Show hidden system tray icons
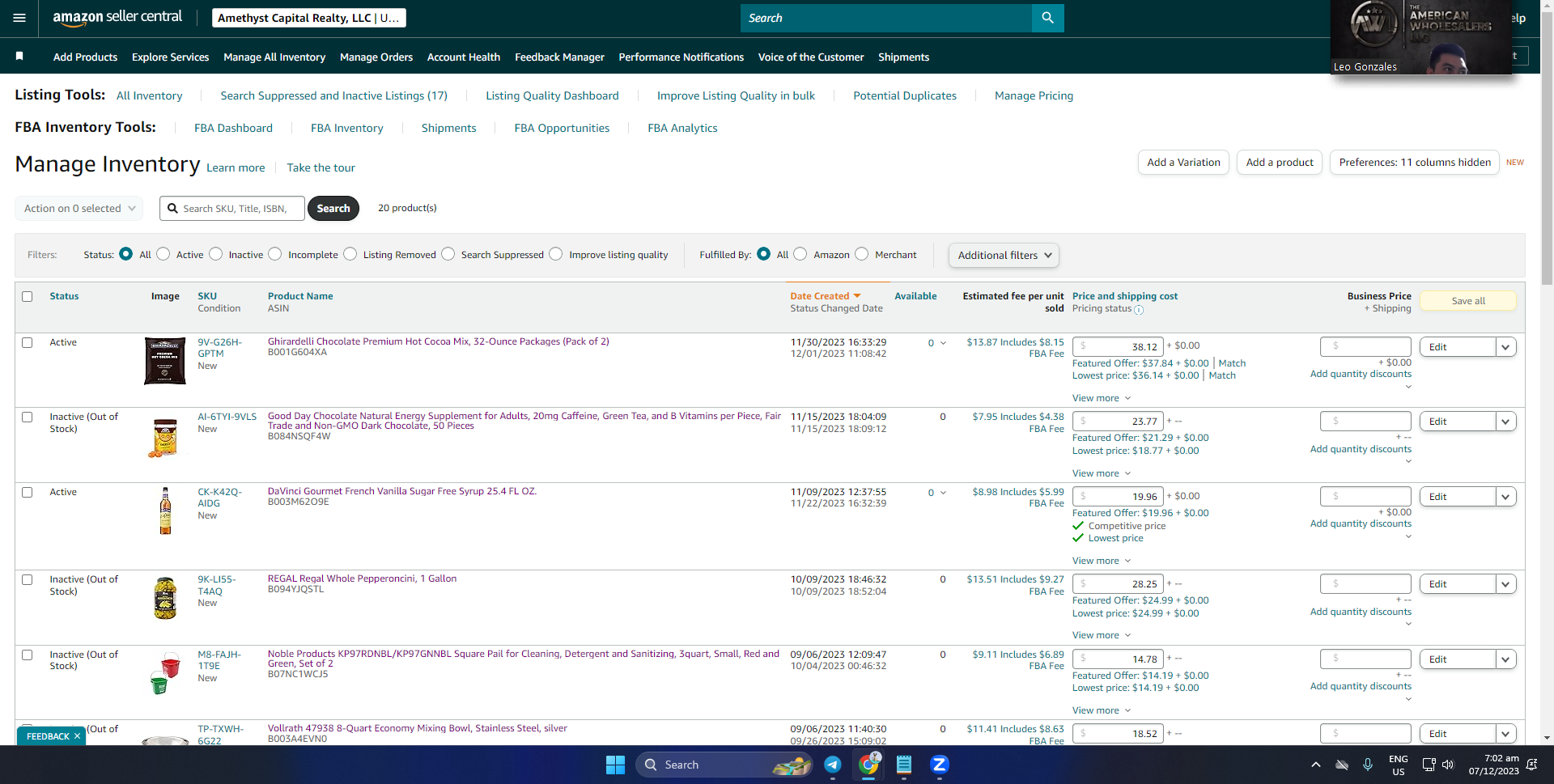The image size is (1554, 784). (1316, 765)
